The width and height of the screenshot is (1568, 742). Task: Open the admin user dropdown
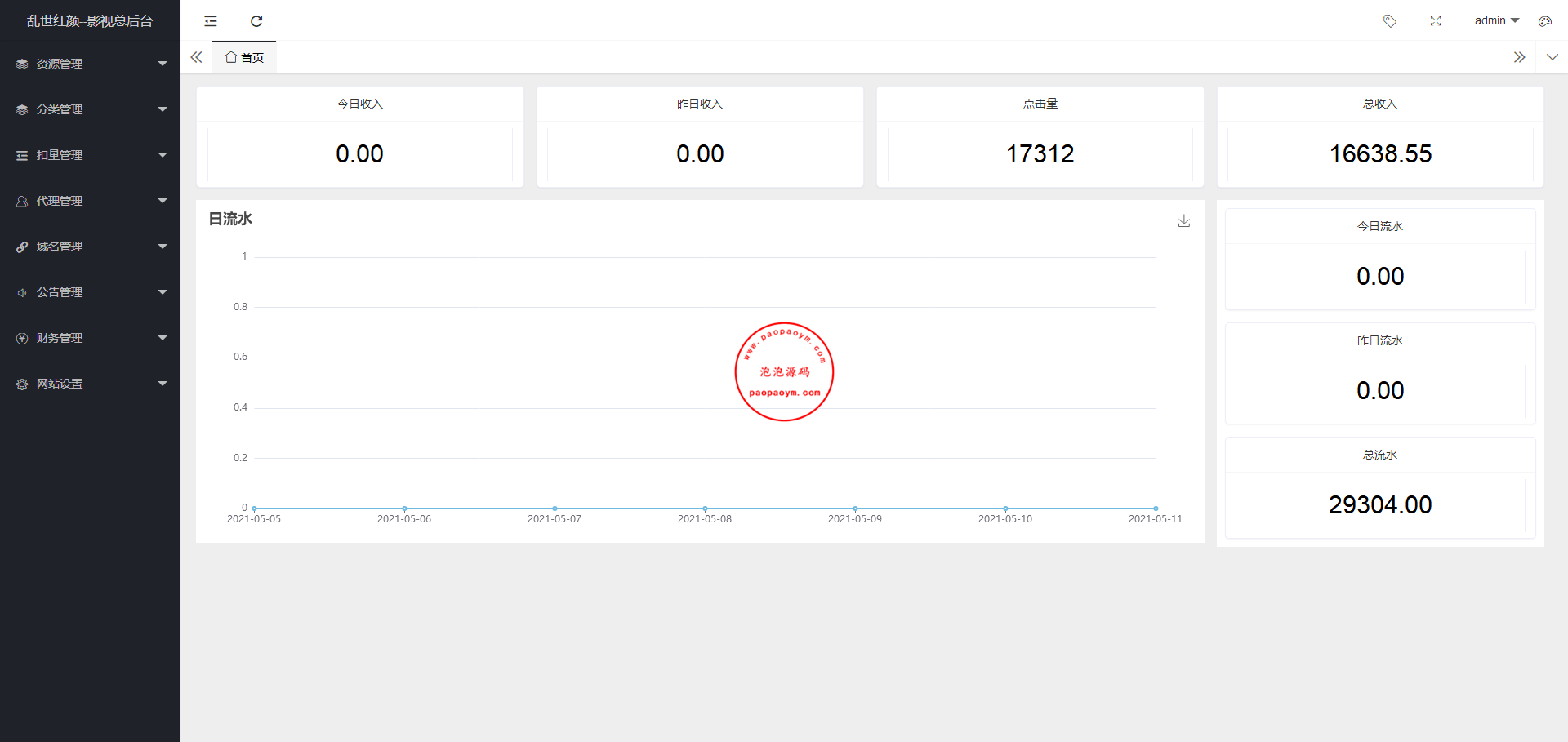(x=1496, y=21)
